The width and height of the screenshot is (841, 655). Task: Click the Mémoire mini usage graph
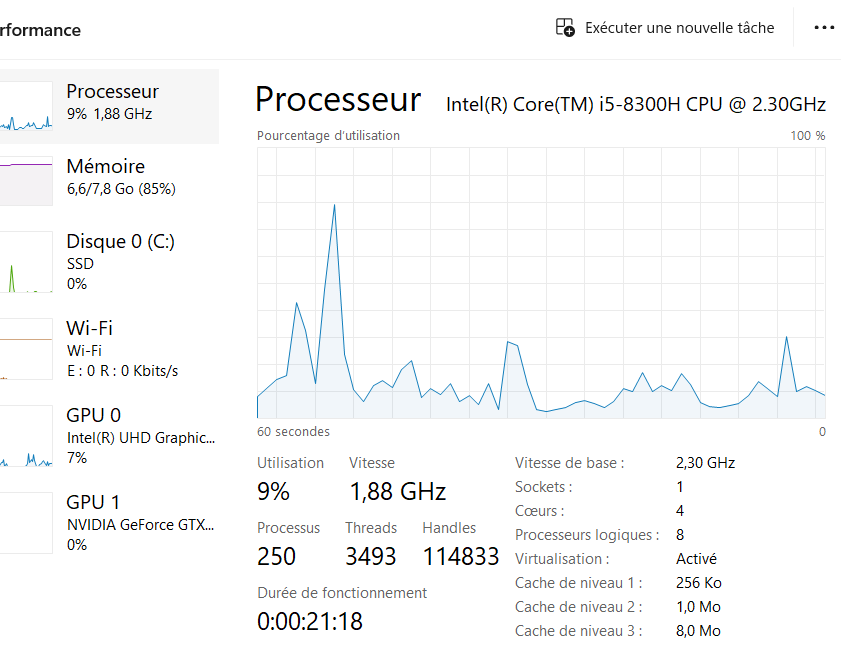click(x=26, y=178)
